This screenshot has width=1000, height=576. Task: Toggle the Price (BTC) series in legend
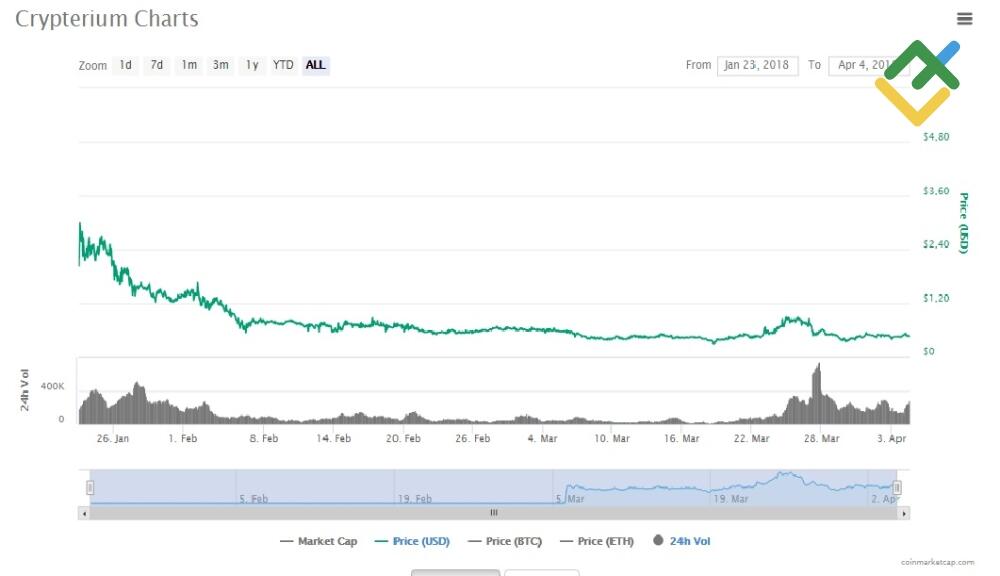(x=505, y=541)
